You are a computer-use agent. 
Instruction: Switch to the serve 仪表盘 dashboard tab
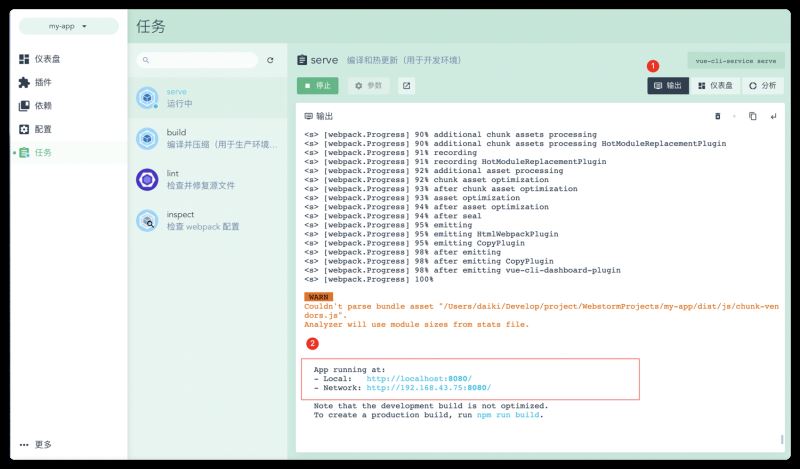click(715, 86)
